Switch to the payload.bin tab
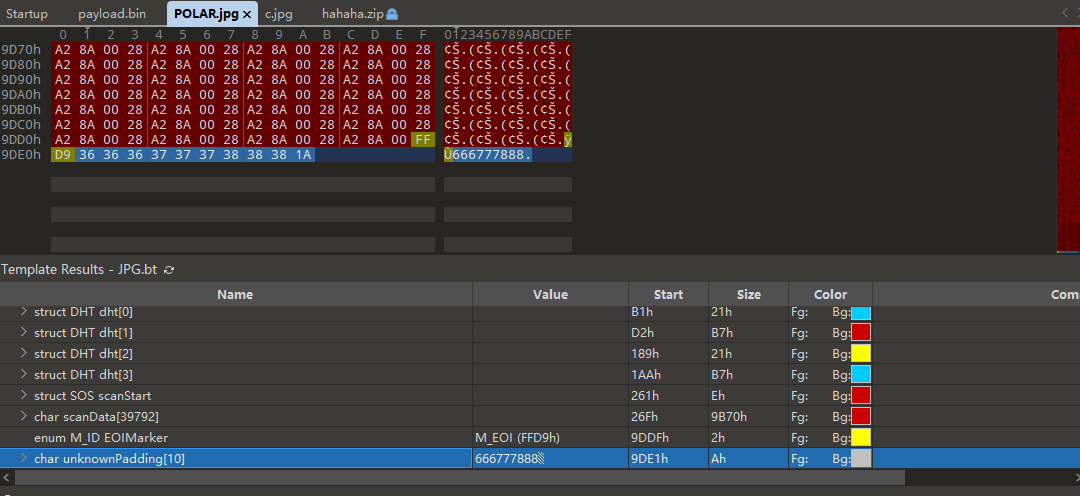 [111, 14]
